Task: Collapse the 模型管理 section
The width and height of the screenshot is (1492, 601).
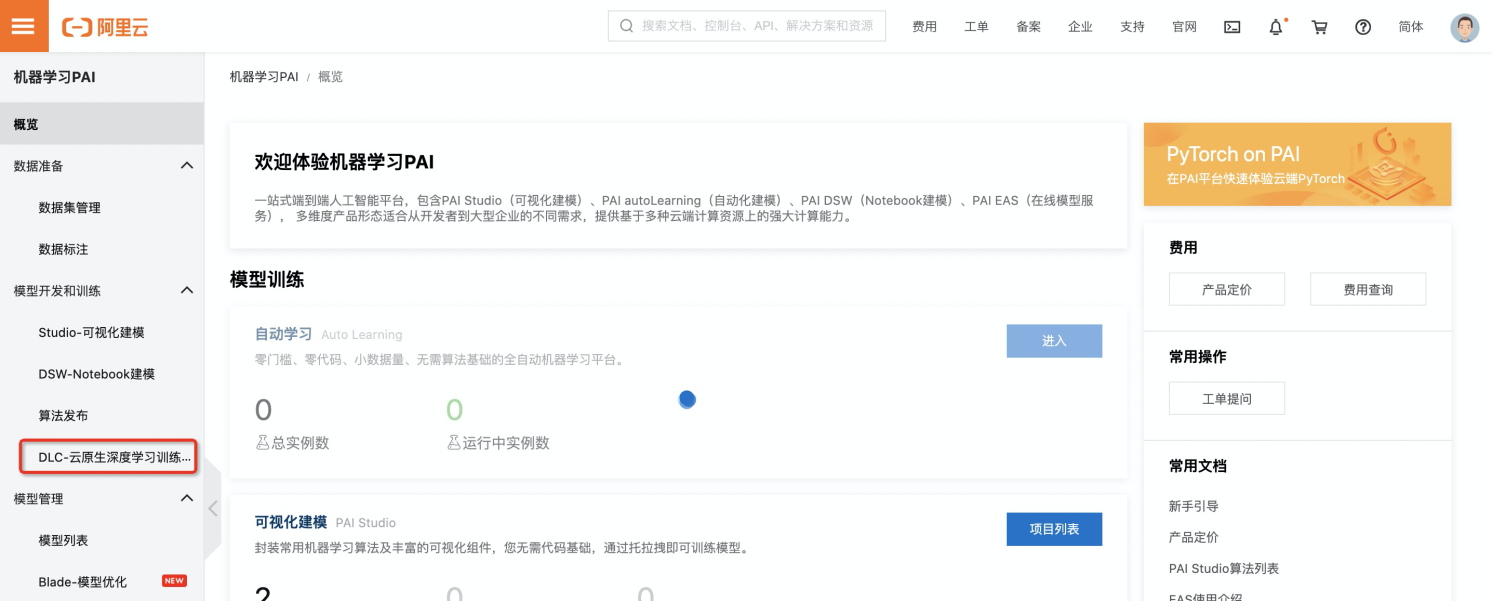Action: (x=187, y=498)
